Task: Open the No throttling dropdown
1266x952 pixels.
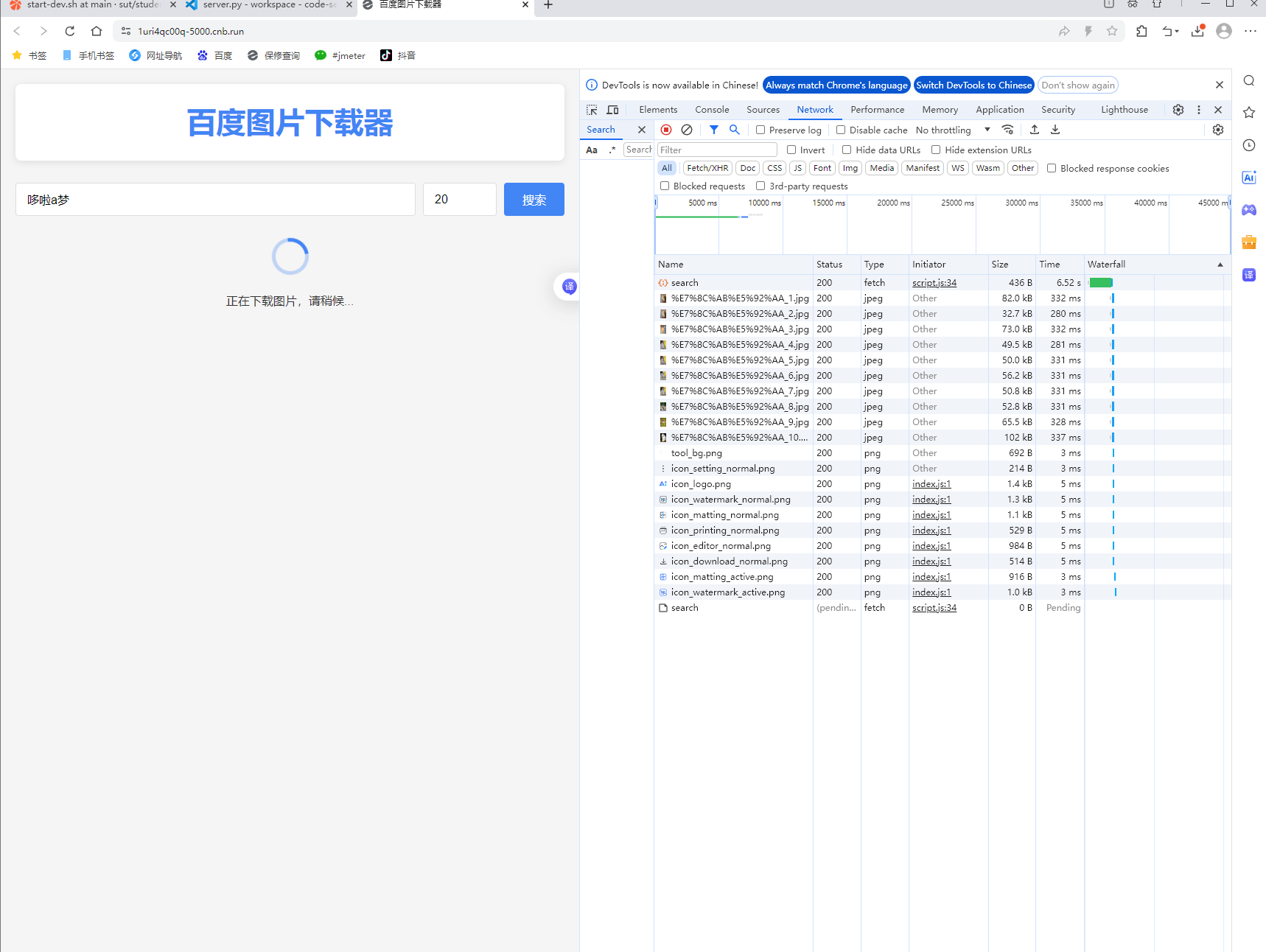Action: [953, 130]
